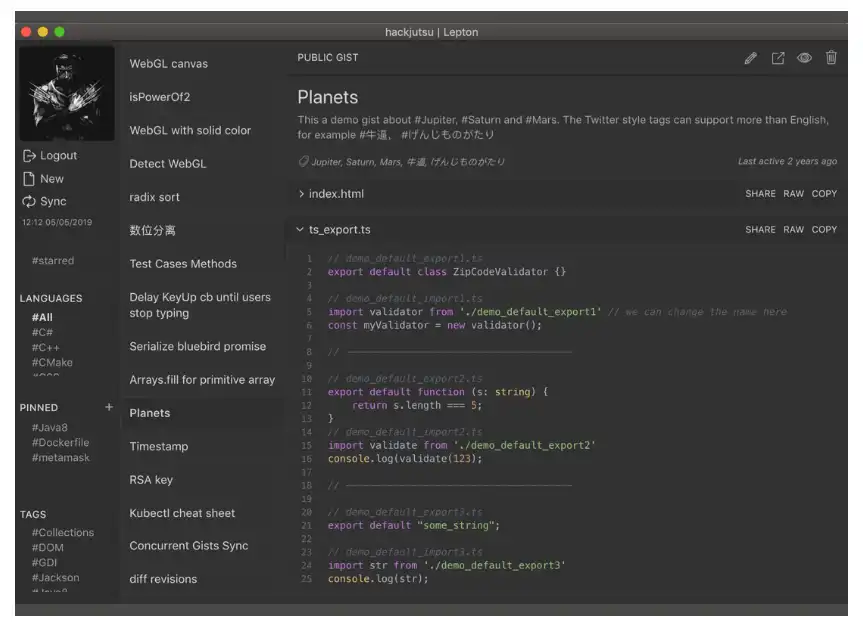
Task: Open the isPowerOf2 gist
Action: coord(160,97)
